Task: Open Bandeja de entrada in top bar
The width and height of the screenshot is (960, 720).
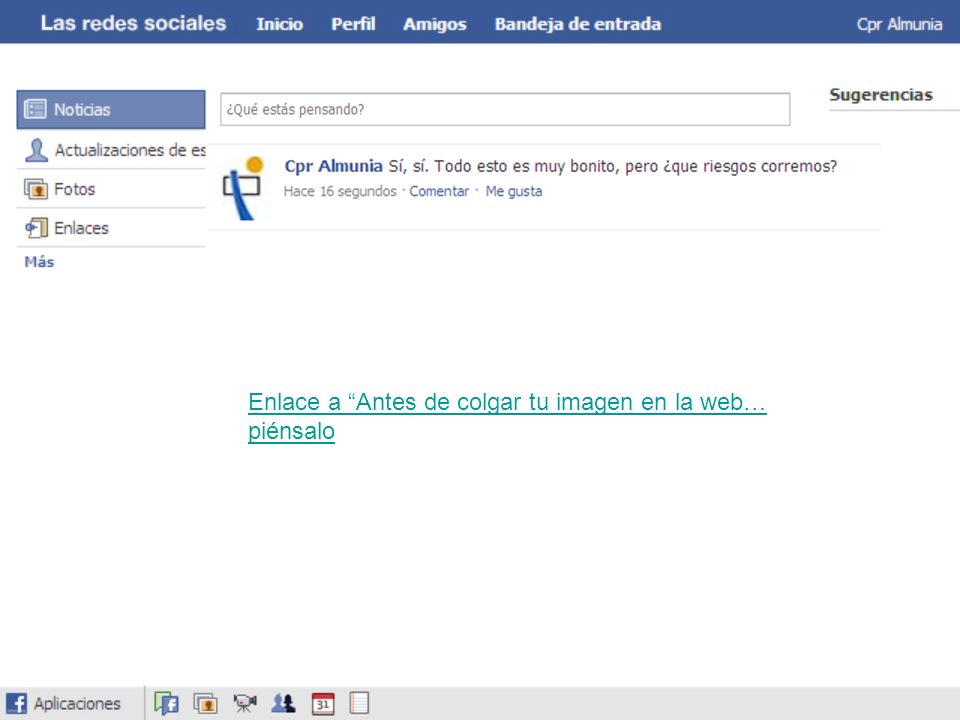Action: pyautogui.click(x=578, y=24)
